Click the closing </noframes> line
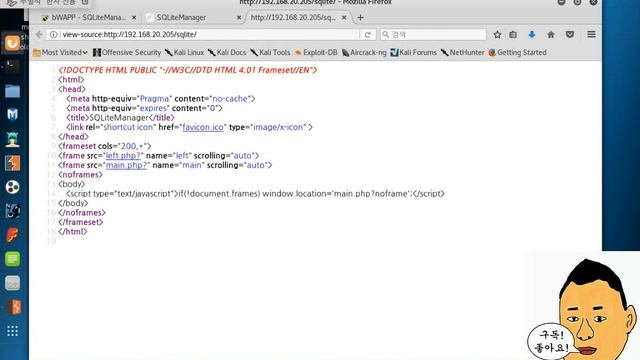Viewport: 640px width, 360px height. (82, 213)
